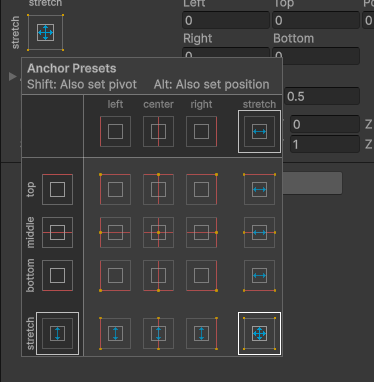Click the 'Bottom' field label
Viewport: 374px width, 382px height.
tap(293, 39)
